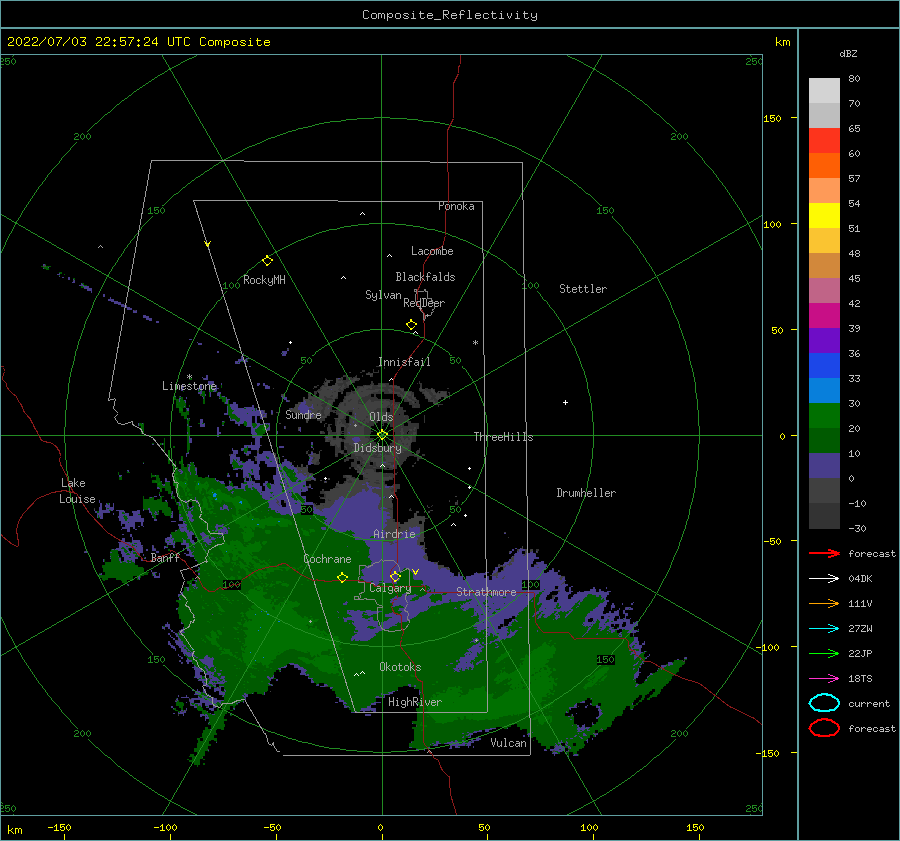Click the Calgary city label
Image resolution: width=900 pixels, height=841 pixels.
point(390,588)
